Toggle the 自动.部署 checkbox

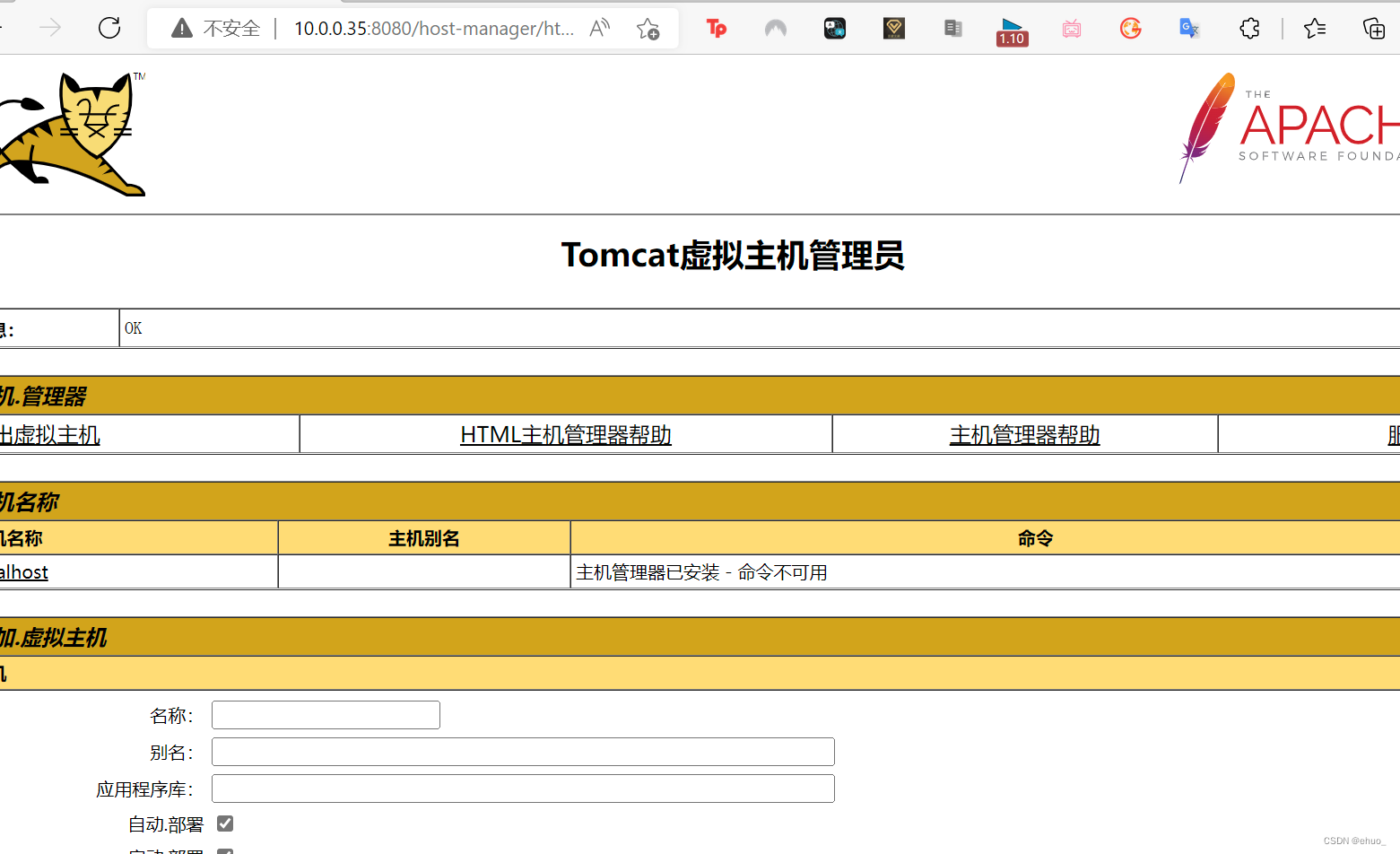click(225, 823)
